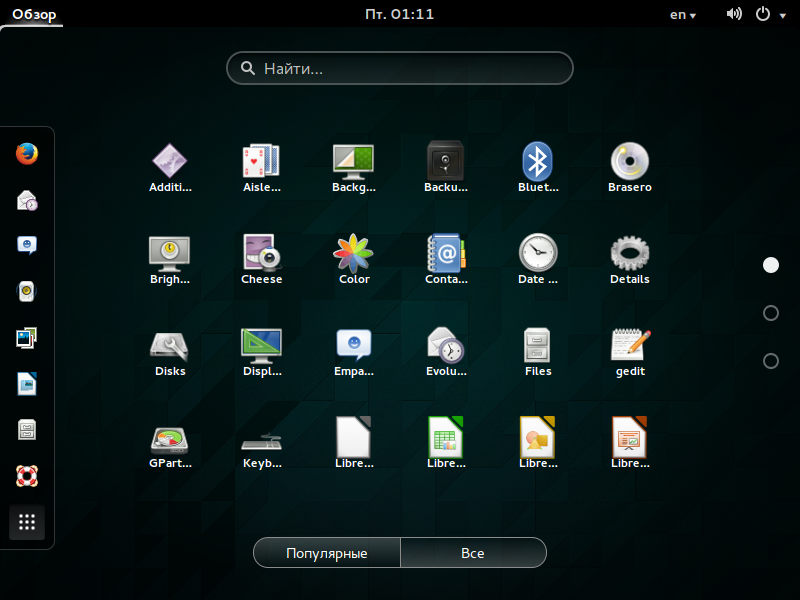
Task: Focus the Найти... search field
Action: (400, 68)
